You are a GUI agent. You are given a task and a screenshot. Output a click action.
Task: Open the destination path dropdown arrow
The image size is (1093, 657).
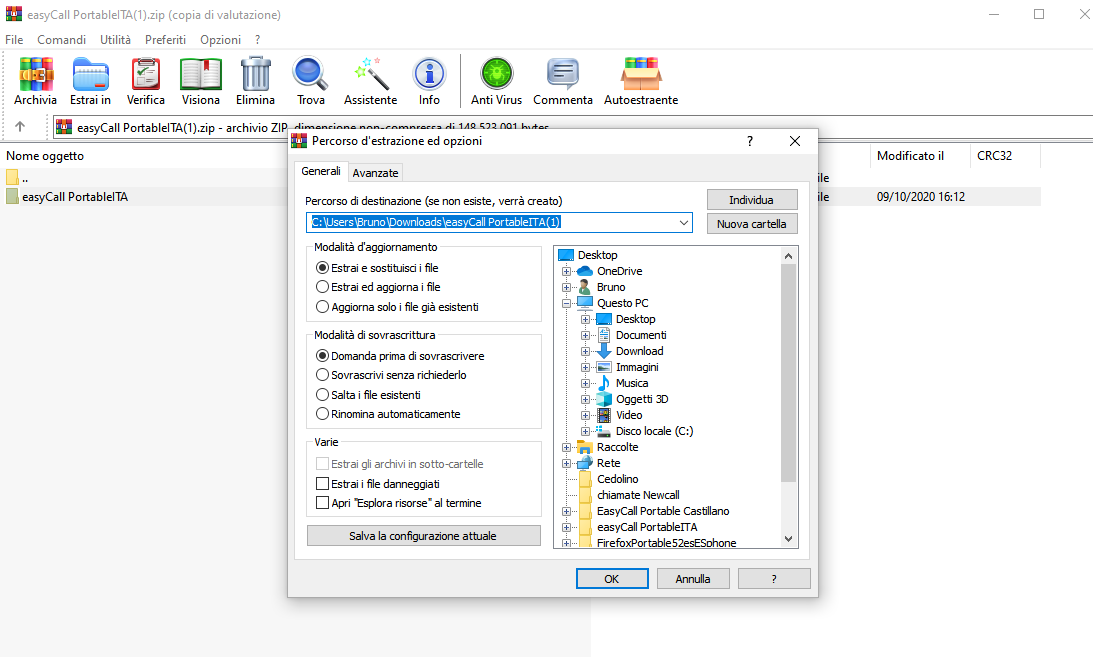tap(684, 223)
